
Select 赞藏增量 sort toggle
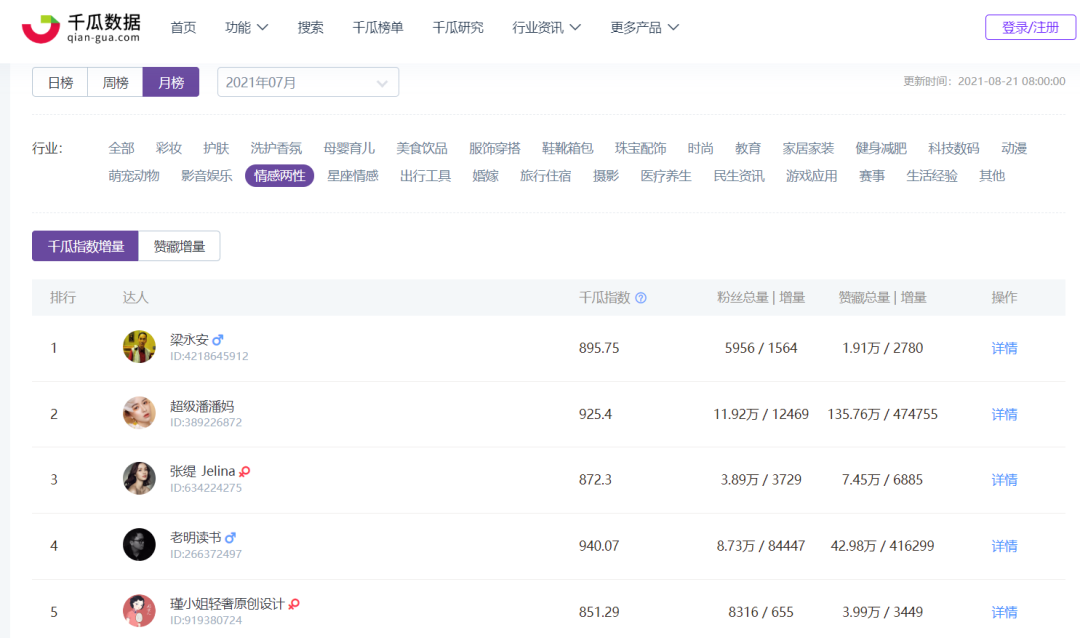[x=179, y=246]
